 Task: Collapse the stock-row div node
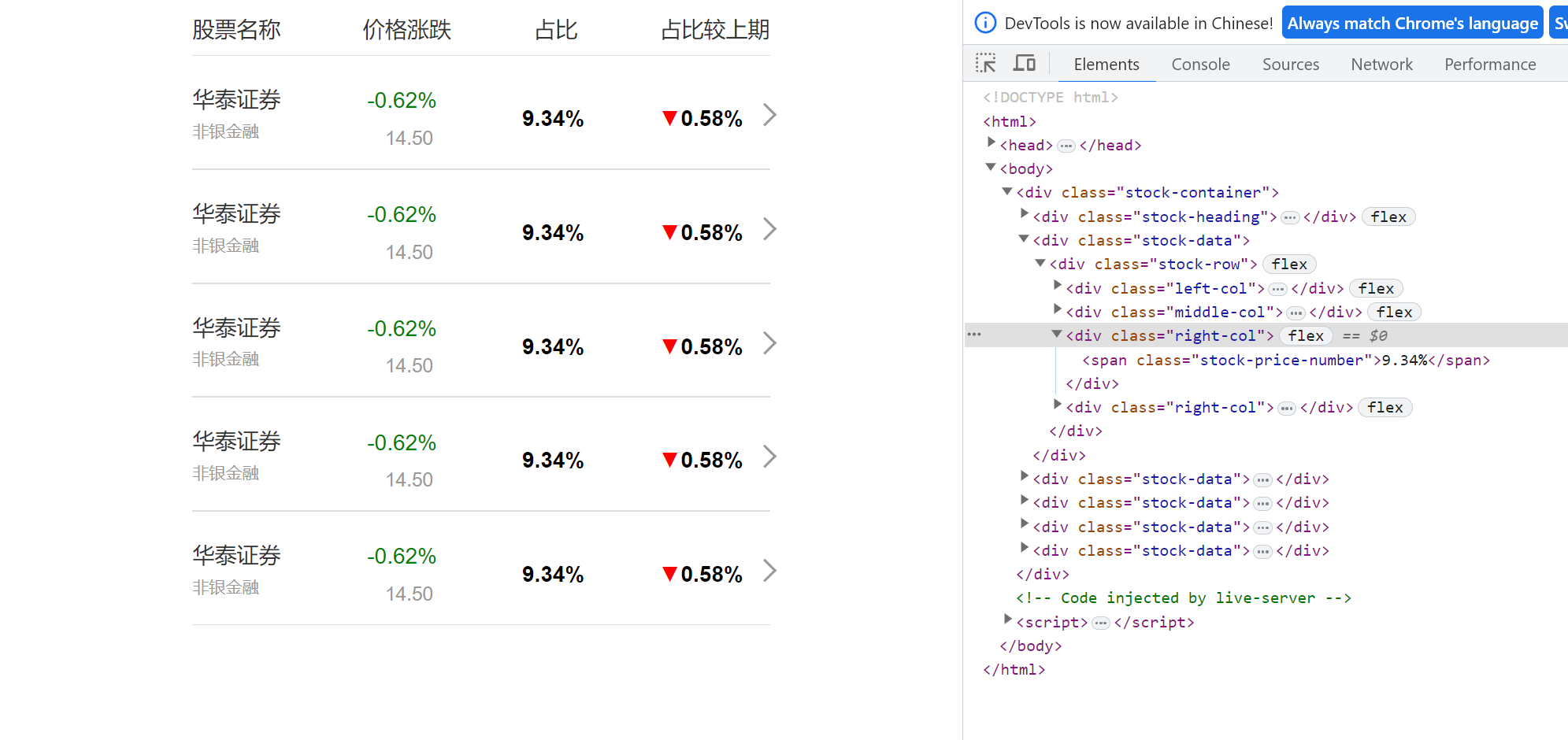[1040, 262]
